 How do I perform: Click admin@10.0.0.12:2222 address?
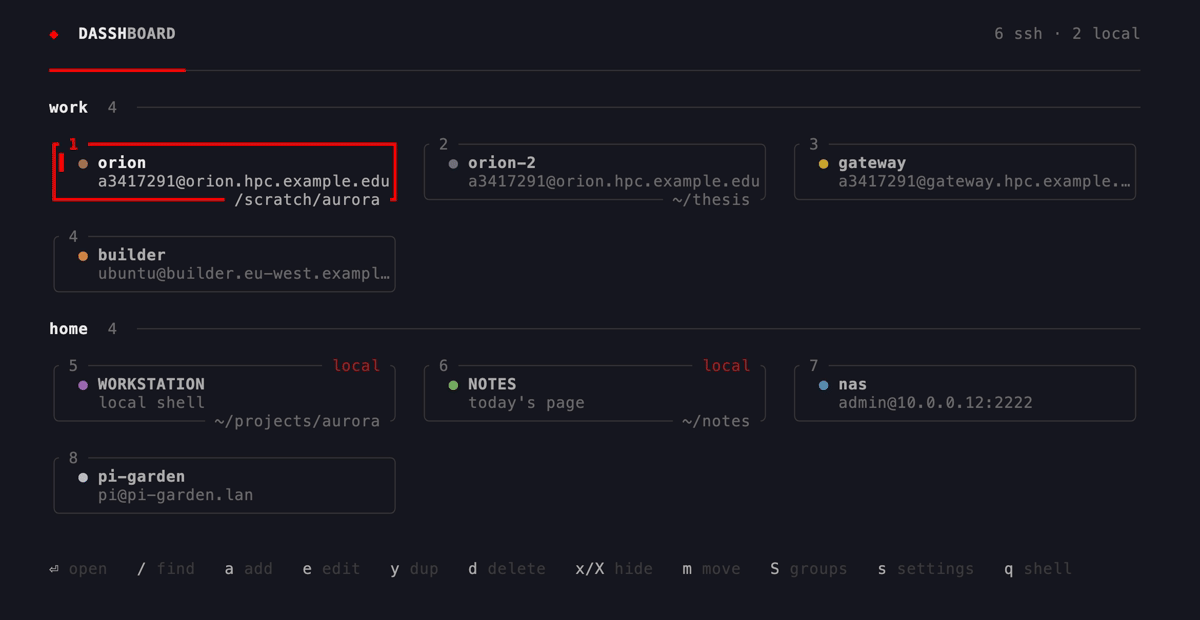(x=936, y=403)
